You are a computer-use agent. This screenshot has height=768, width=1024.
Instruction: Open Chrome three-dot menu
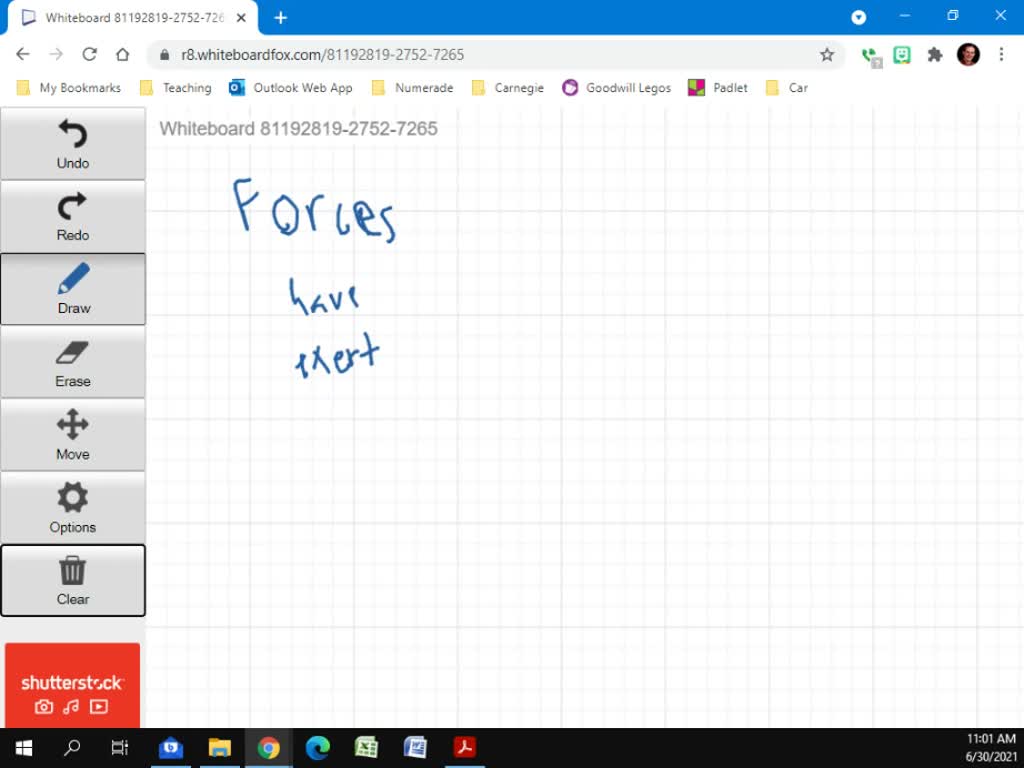click(x=1001, y=55)
